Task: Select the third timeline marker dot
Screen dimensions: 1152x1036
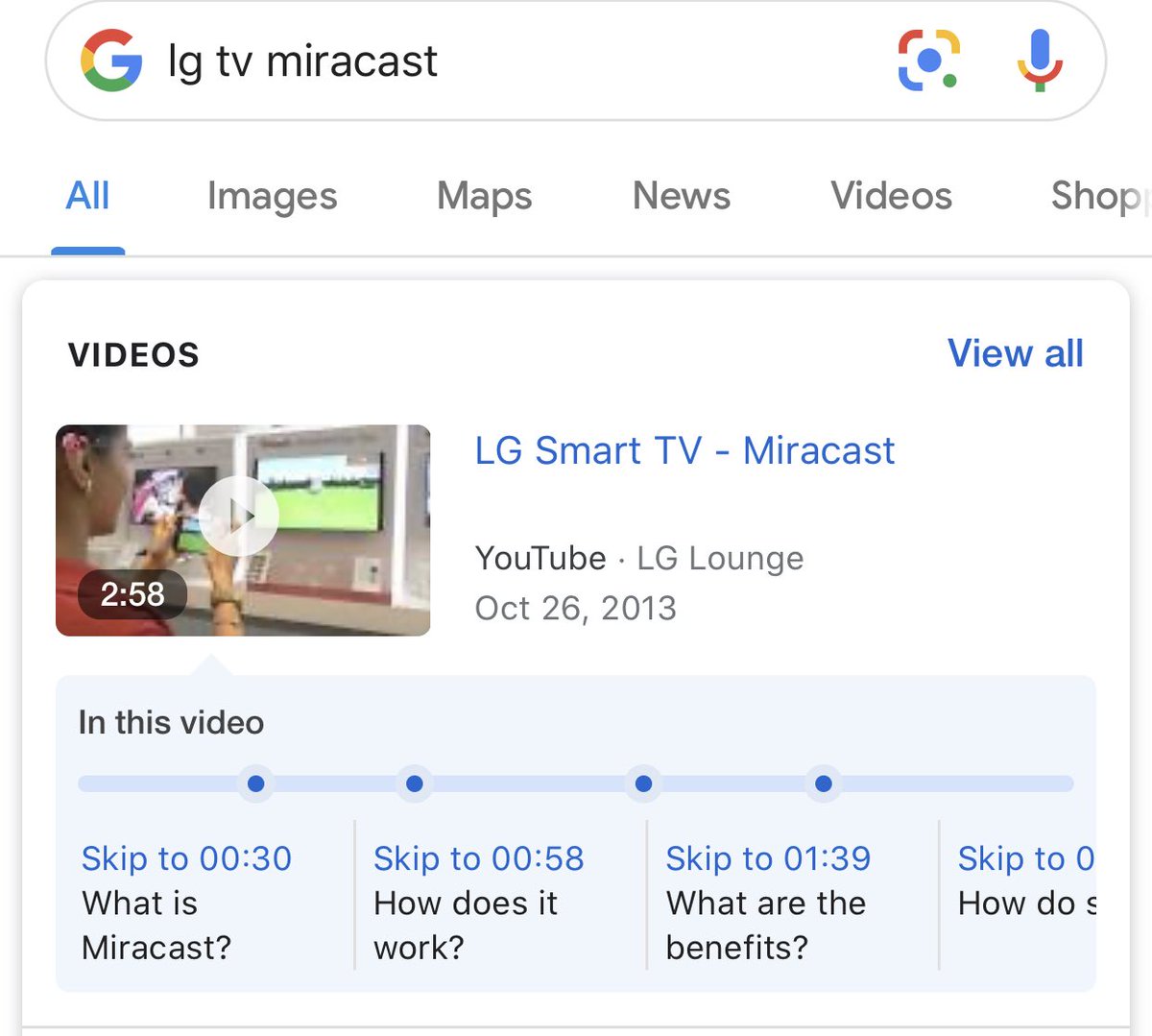Action: [x=644, y=784]
